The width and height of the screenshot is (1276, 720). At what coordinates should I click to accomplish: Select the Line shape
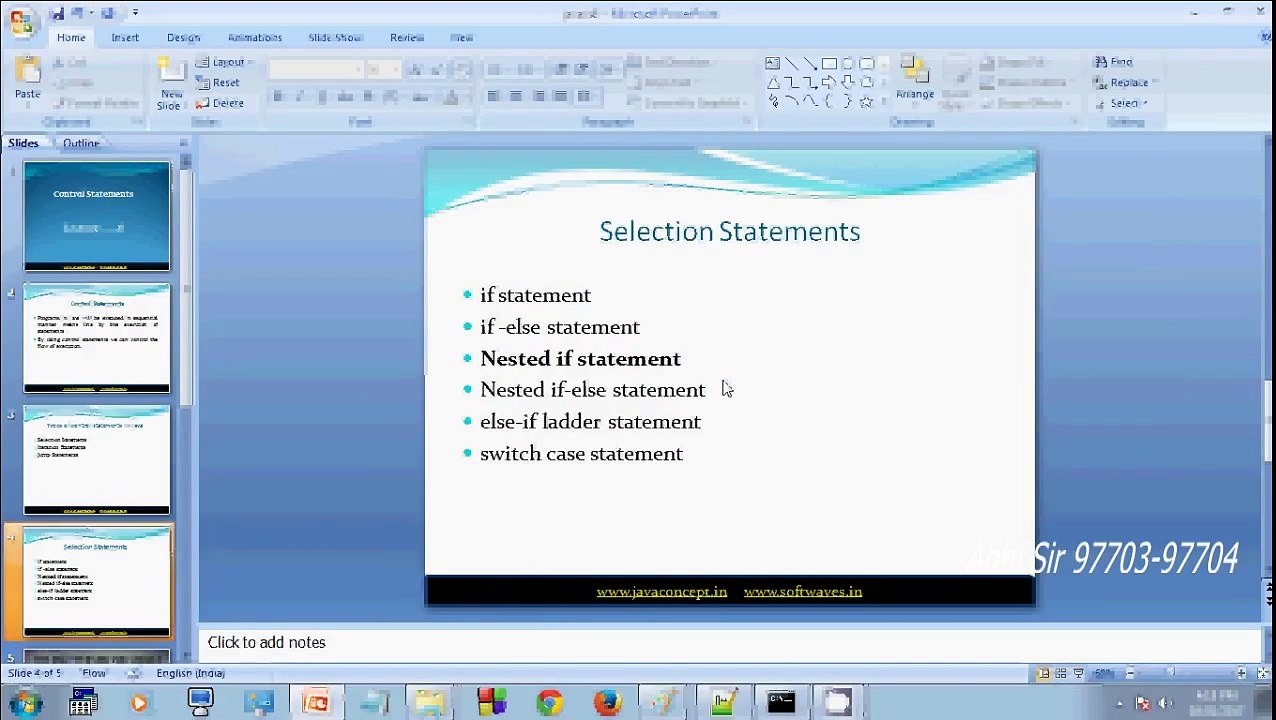[x=791, y=63]
